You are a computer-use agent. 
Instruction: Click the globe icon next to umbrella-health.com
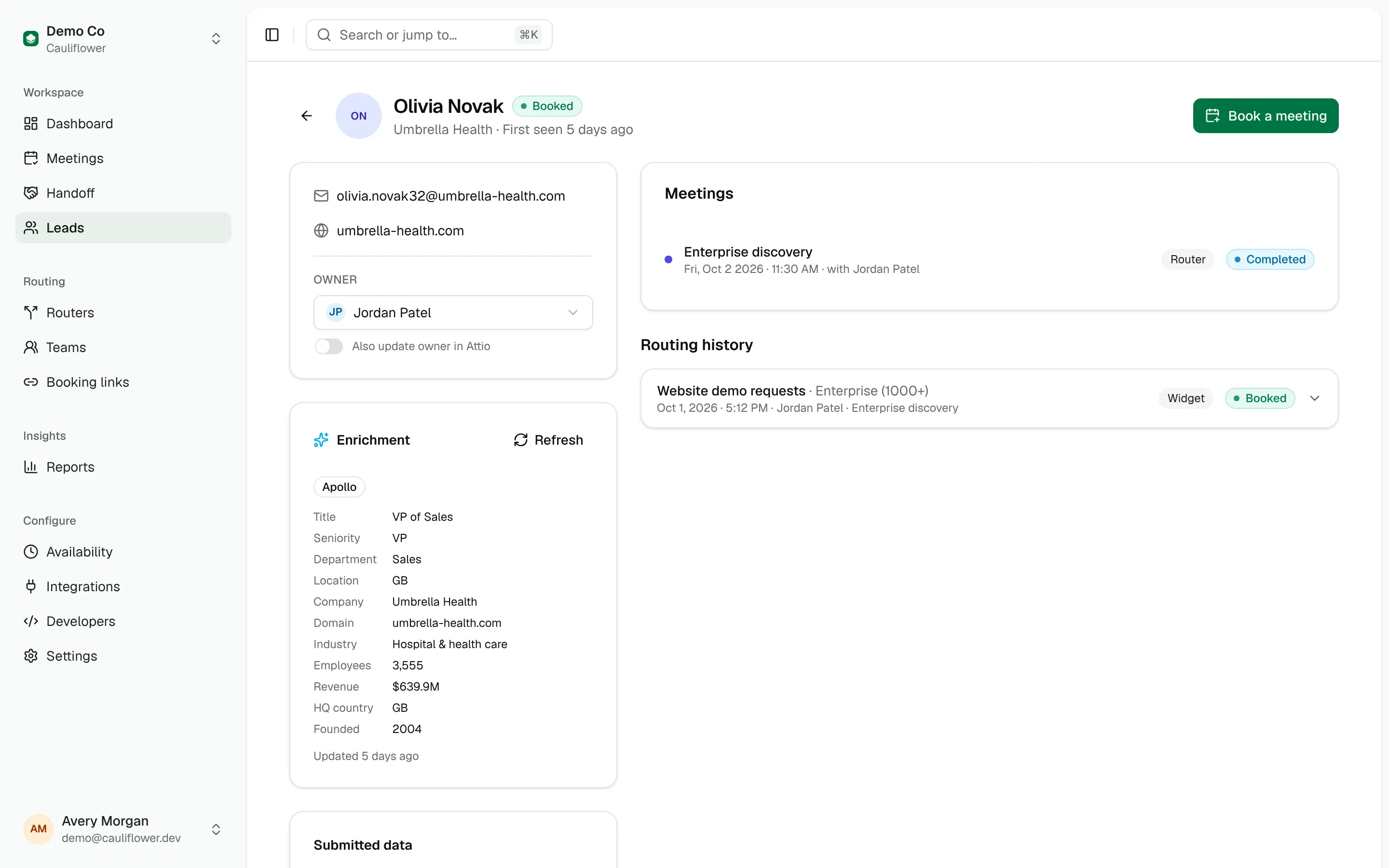(321, 231)
